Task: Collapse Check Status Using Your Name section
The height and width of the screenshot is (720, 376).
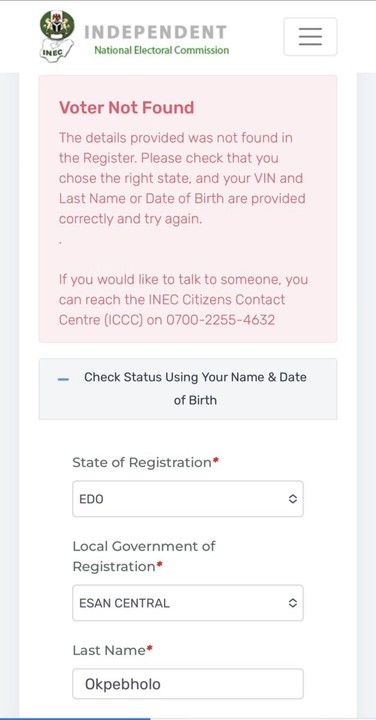Action: coord(188,388)
